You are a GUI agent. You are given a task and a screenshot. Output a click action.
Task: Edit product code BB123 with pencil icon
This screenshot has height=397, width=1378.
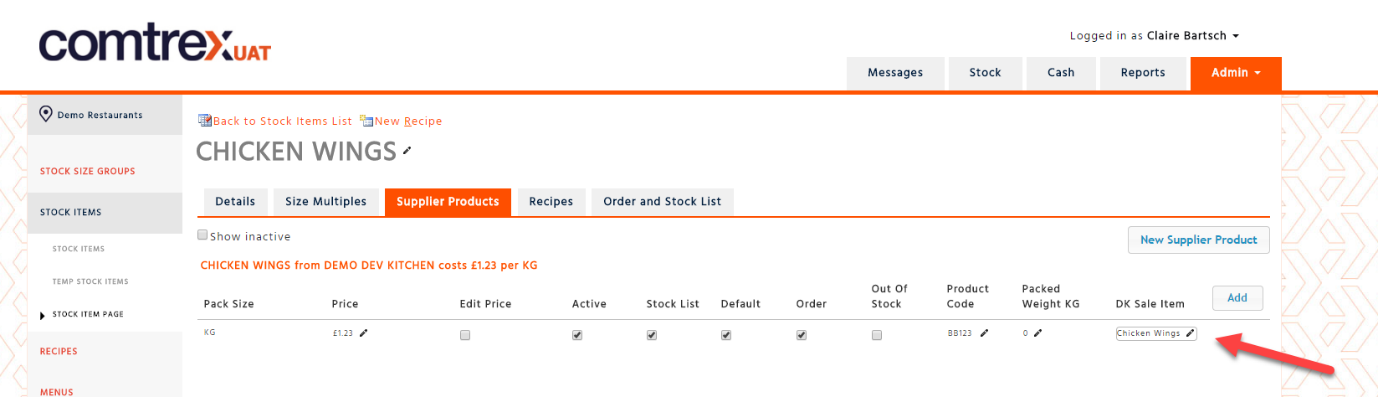pyautogui.click(x=984, y=334)
